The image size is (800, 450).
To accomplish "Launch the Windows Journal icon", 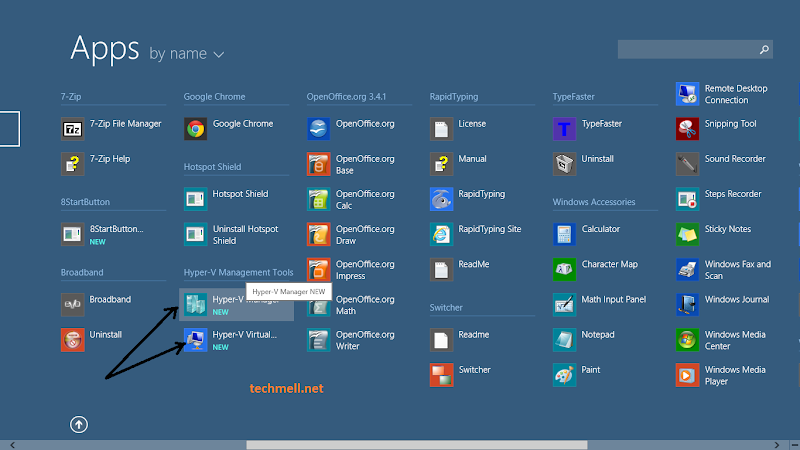I will (687, 305).
